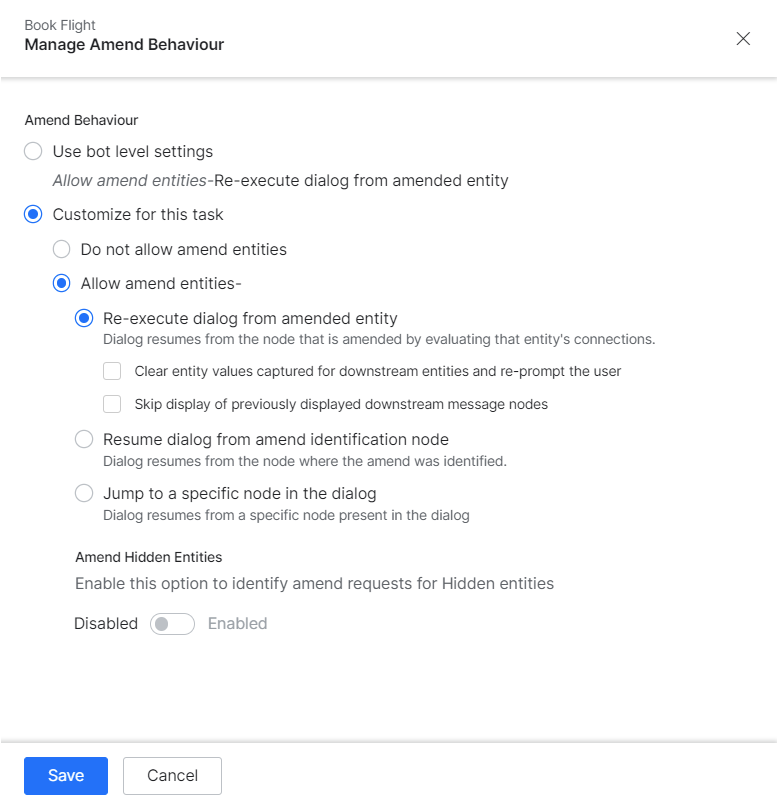Select the Use bot level settings radio button

[x=34, y=152]
